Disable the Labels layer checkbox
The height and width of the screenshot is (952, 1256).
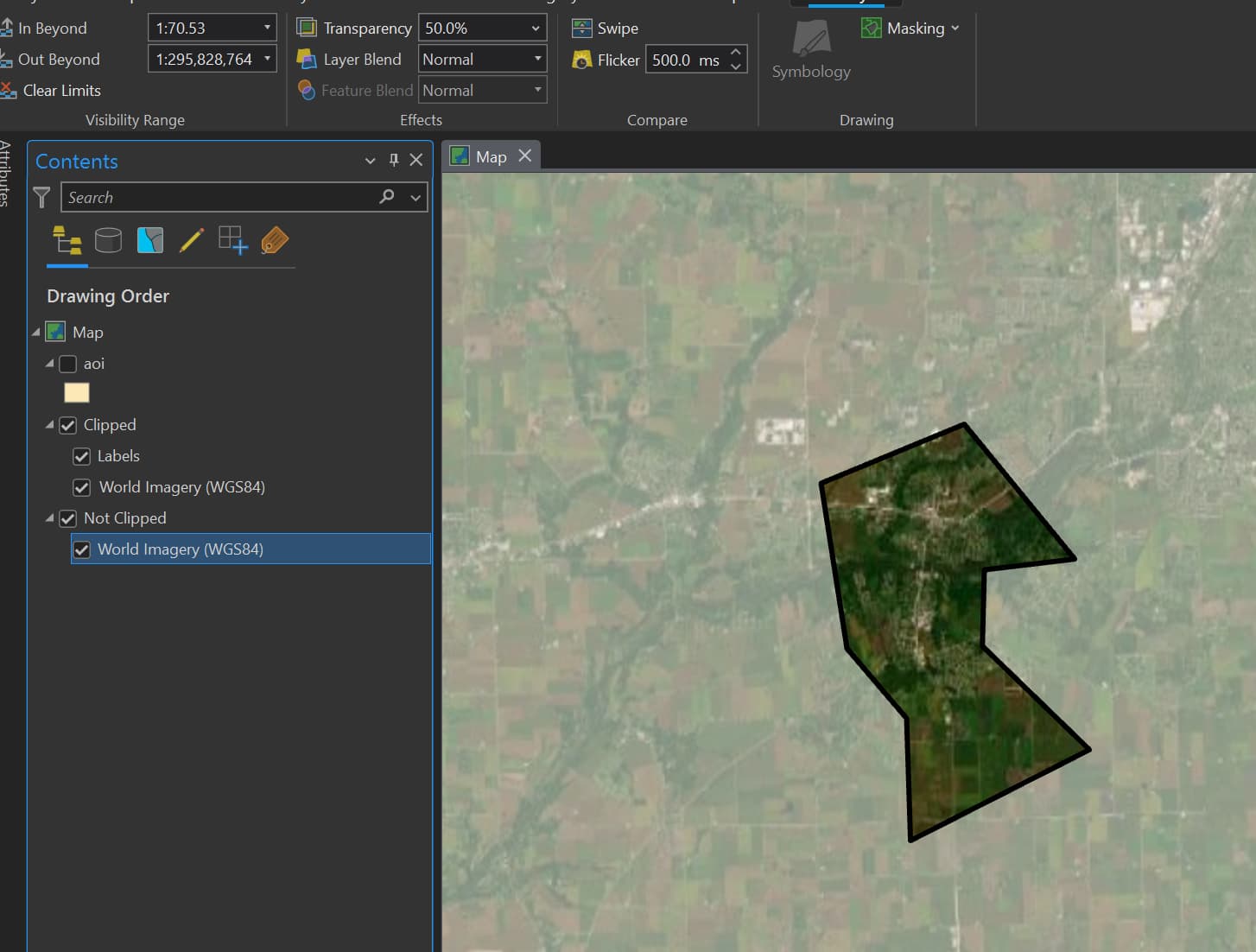[81, 456]
